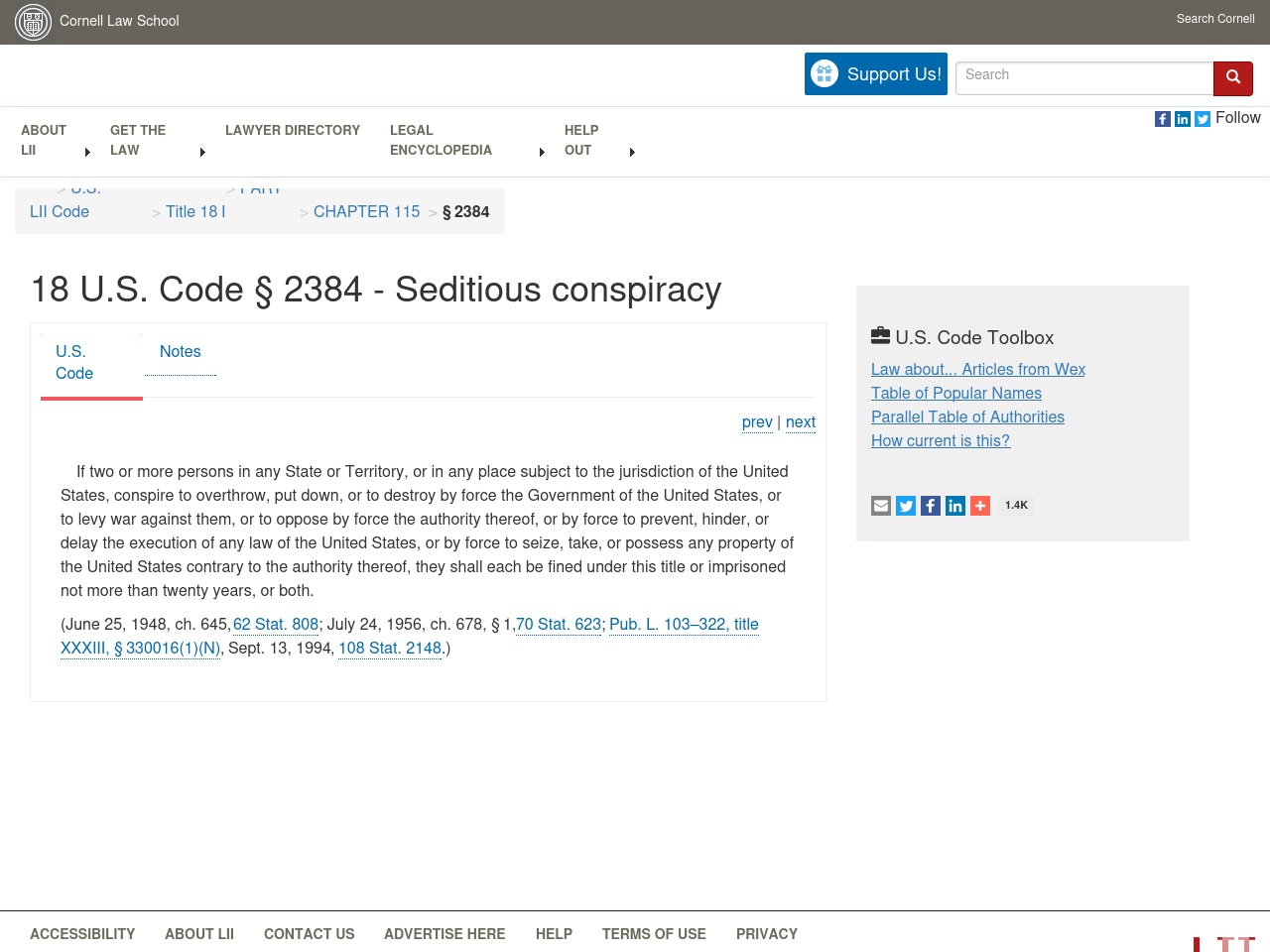Click the § 2384 breadcrumb item
The height and width of the screenshot is (952, 1270).
coord(465,211)
